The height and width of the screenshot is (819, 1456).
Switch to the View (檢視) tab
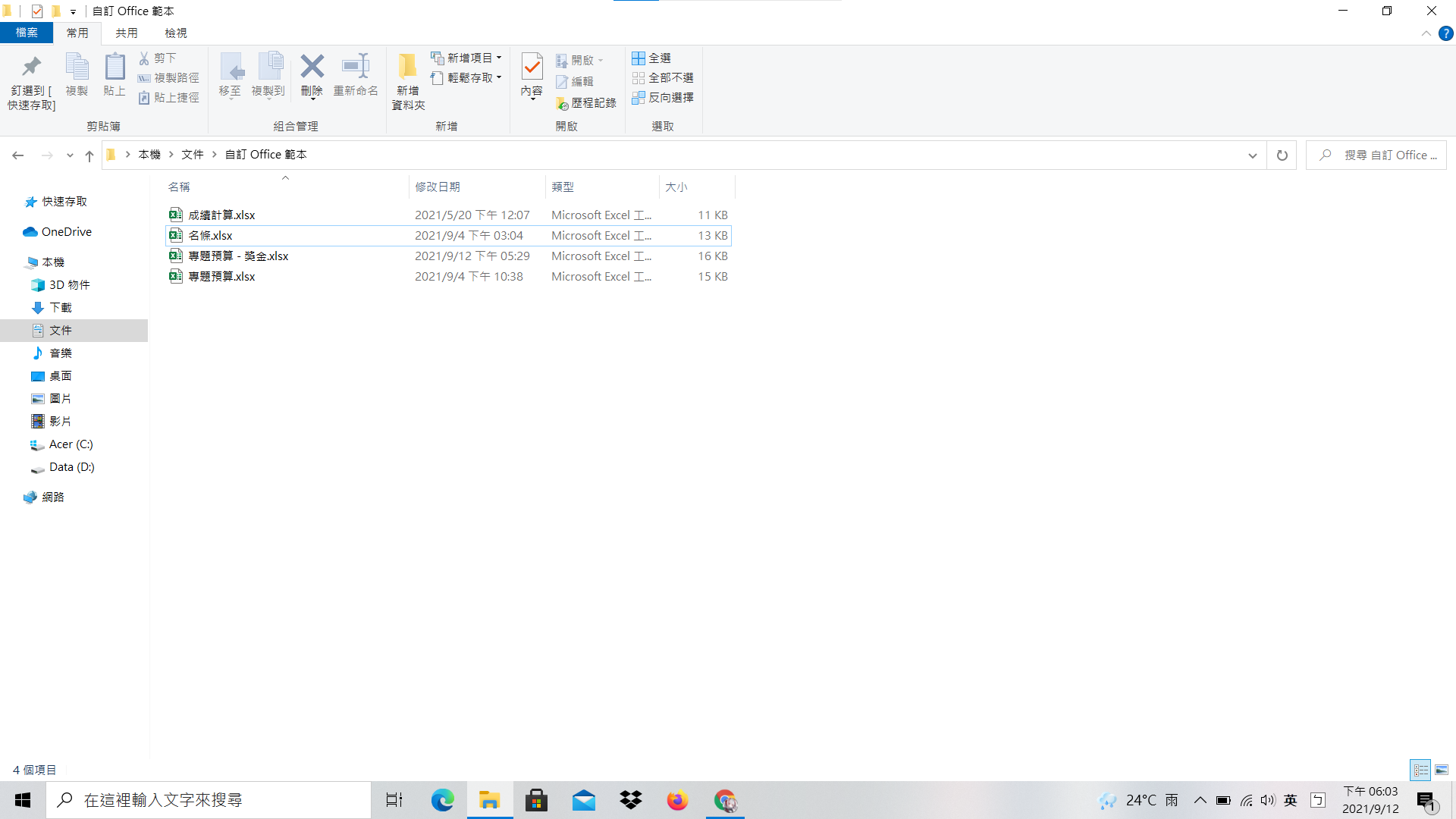coord(176,33)
